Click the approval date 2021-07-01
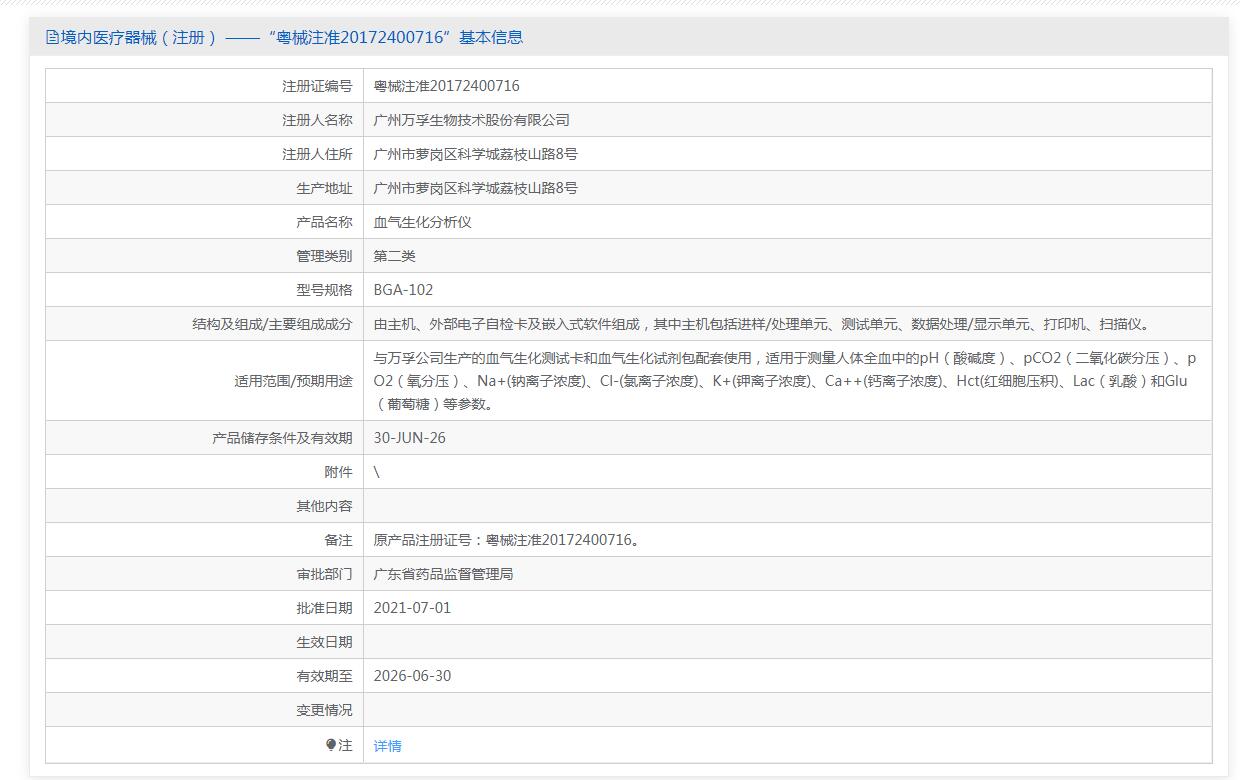1240x780 pixels. tap(412, 608)
